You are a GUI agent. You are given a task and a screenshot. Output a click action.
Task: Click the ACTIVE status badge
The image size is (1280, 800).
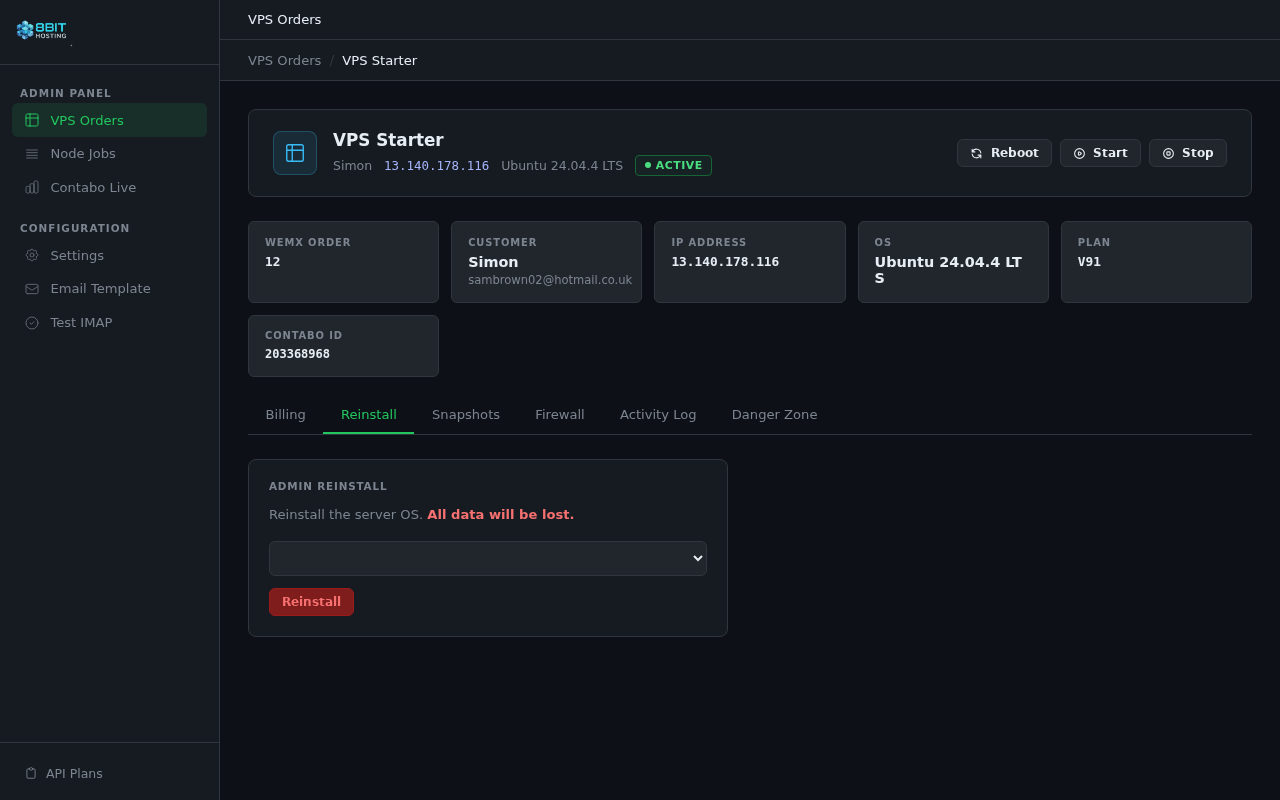coord(673,165)
